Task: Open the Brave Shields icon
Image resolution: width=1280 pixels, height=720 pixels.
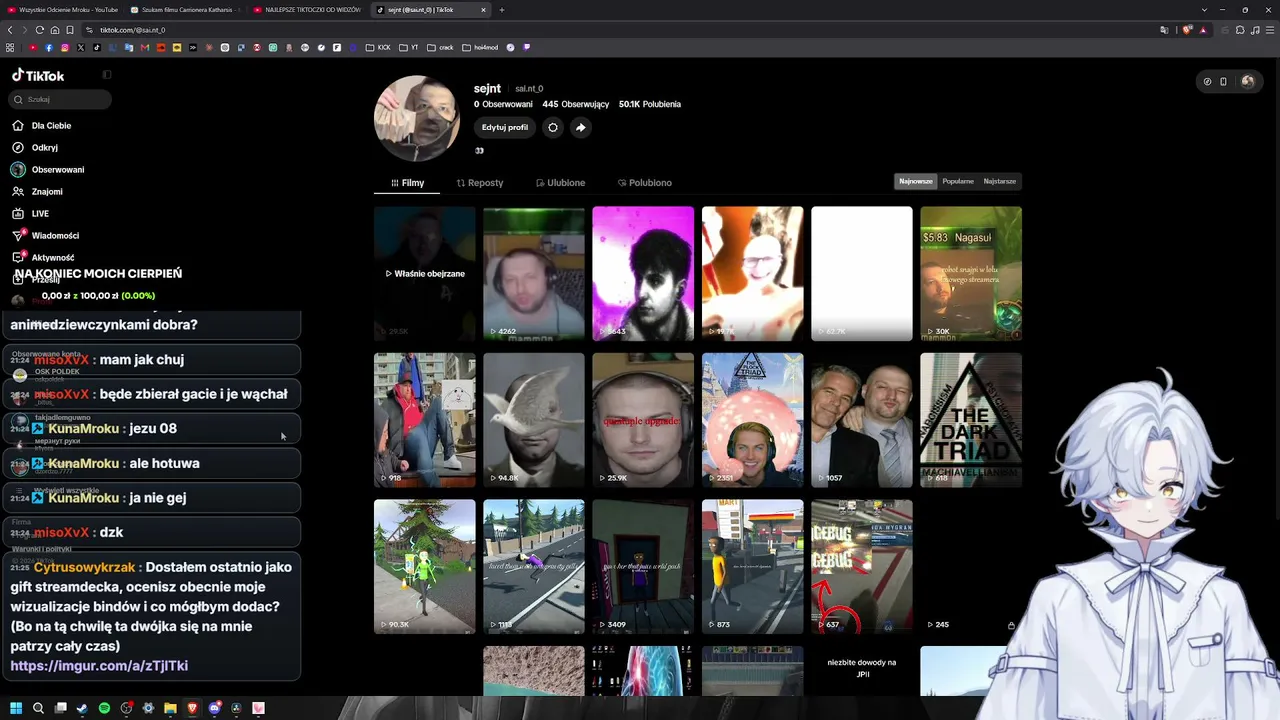Action: coord(1187,30)
